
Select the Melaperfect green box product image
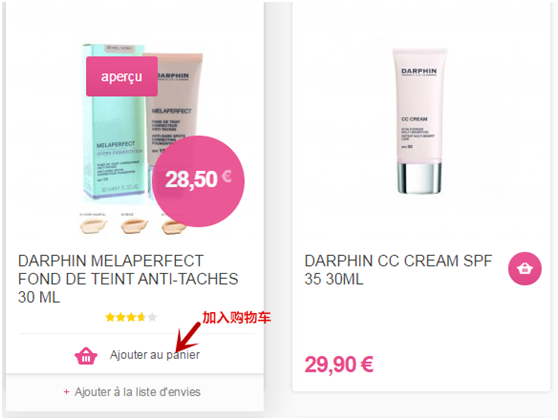113,123
